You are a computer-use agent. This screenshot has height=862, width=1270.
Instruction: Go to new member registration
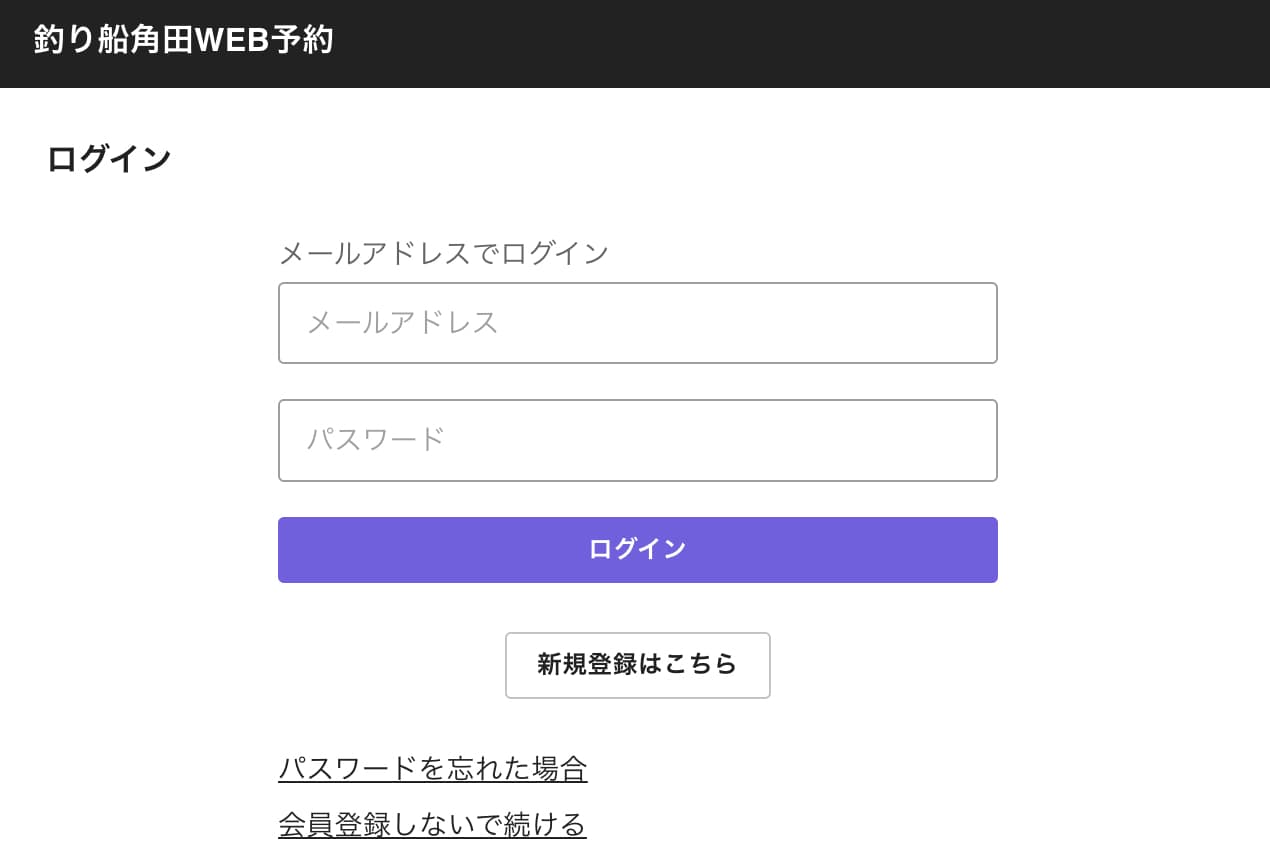637,665
